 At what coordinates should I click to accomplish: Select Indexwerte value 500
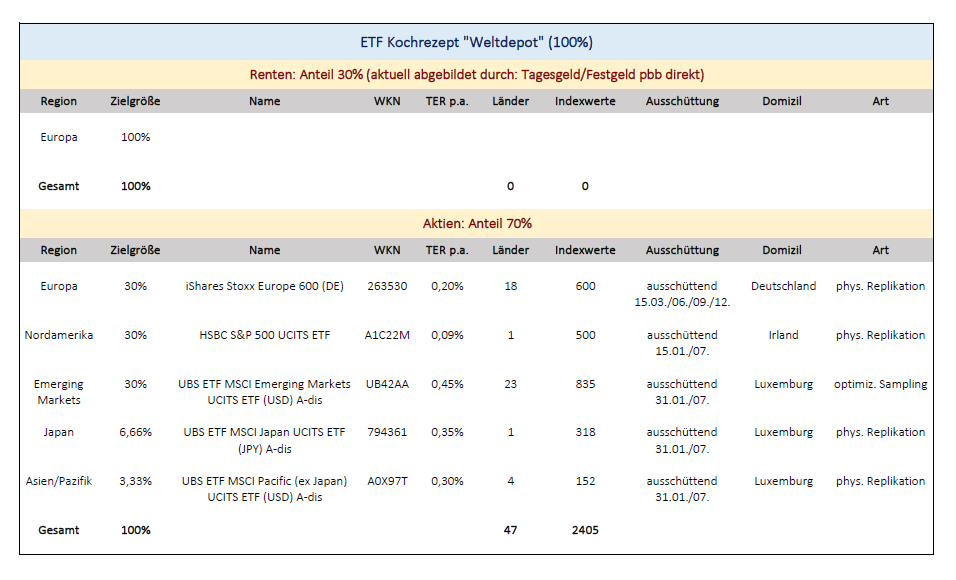coord(585,335)
